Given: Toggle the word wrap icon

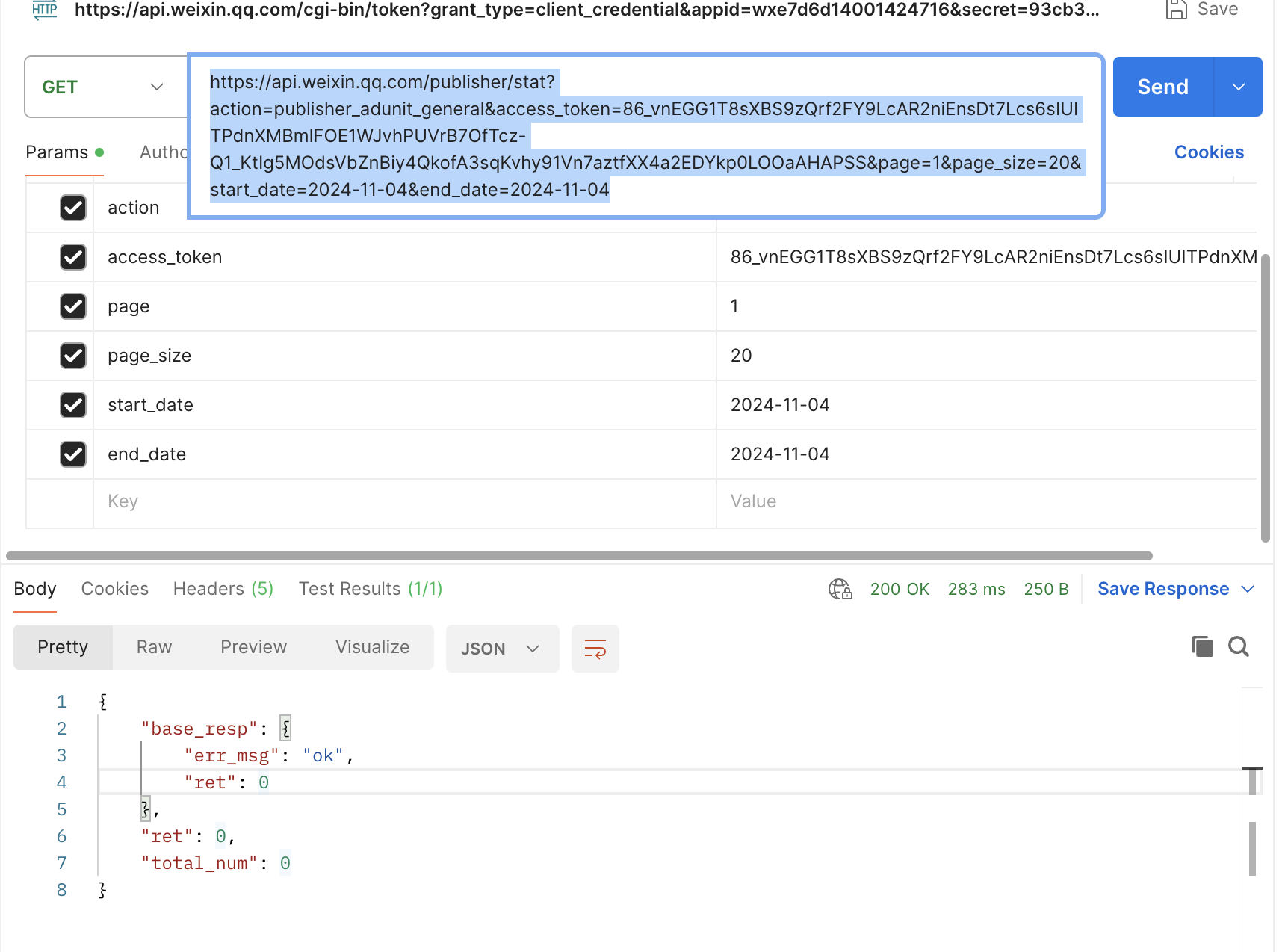Looking at the screenshot, I should click(595, 649).
